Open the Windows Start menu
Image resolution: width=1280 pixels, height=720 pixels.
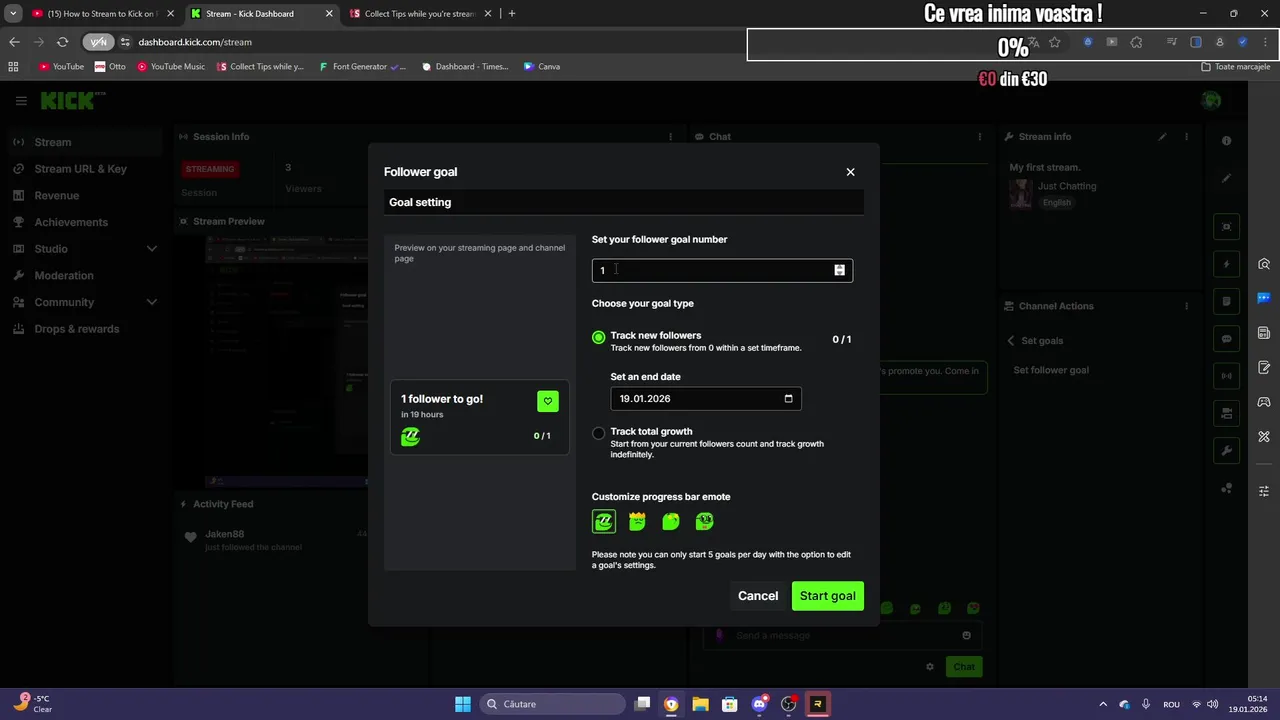[x=463, y=704]
